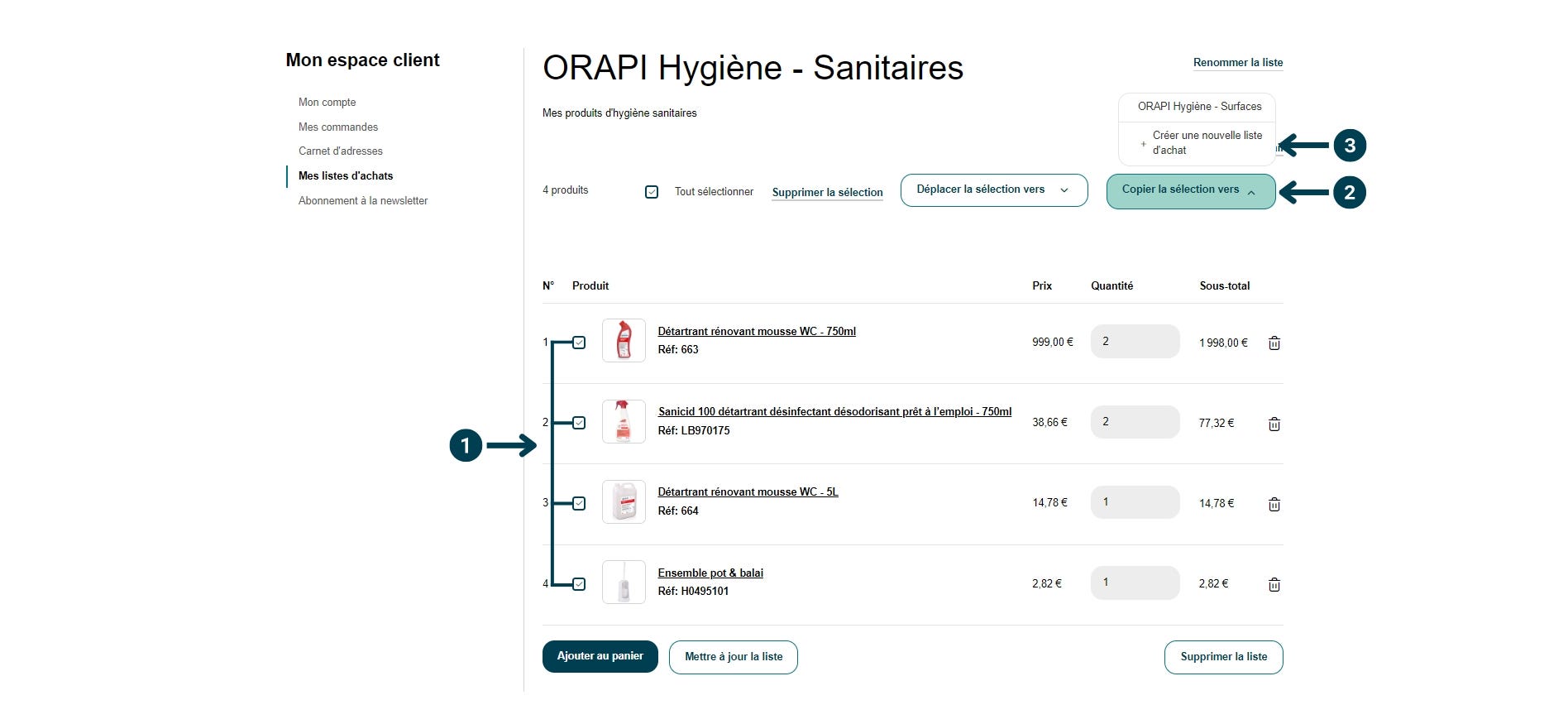The image size is (1568, 724).
Task: Click the price 38,66 €
Action: pyautogui.click(x=1049, y=423)
